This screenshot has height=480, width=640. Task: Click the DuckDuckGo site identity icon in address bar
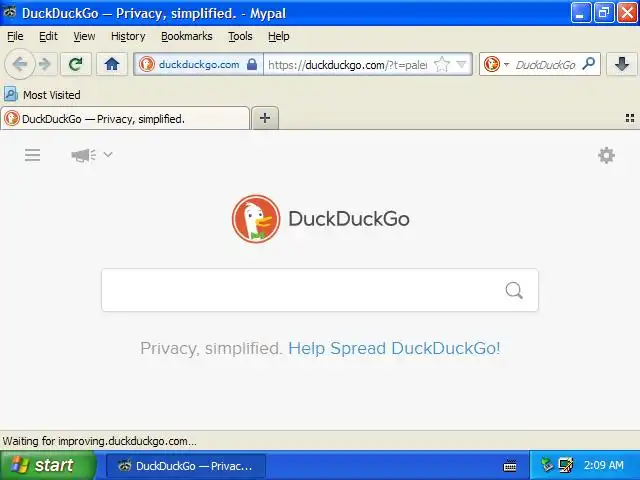coord(147,64)
